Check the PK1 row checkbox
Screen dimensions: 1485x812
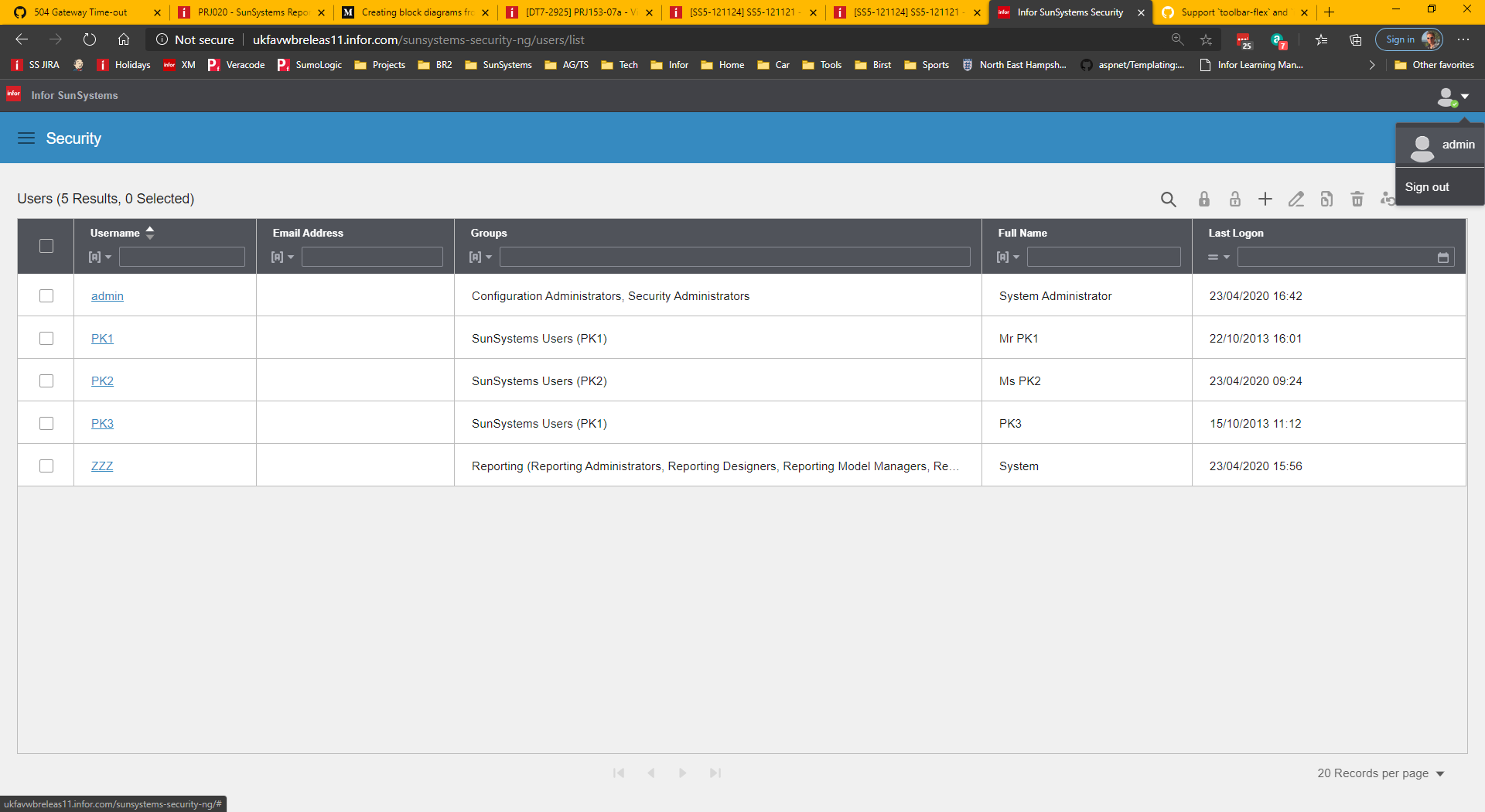click(46, 339)
